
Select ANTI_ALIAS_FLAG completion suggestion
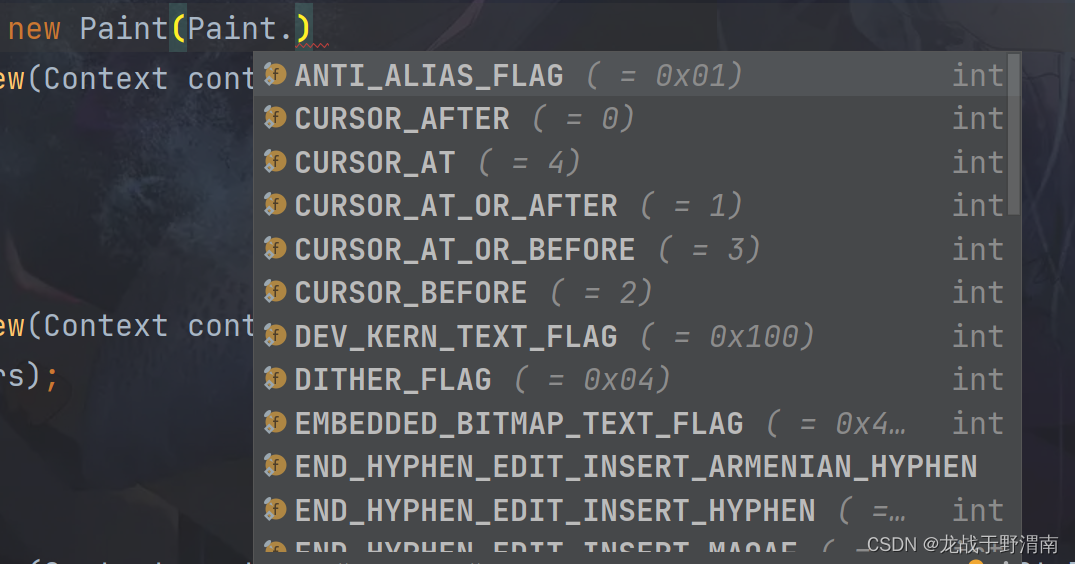pyautogui.click(x=631, y=75)
